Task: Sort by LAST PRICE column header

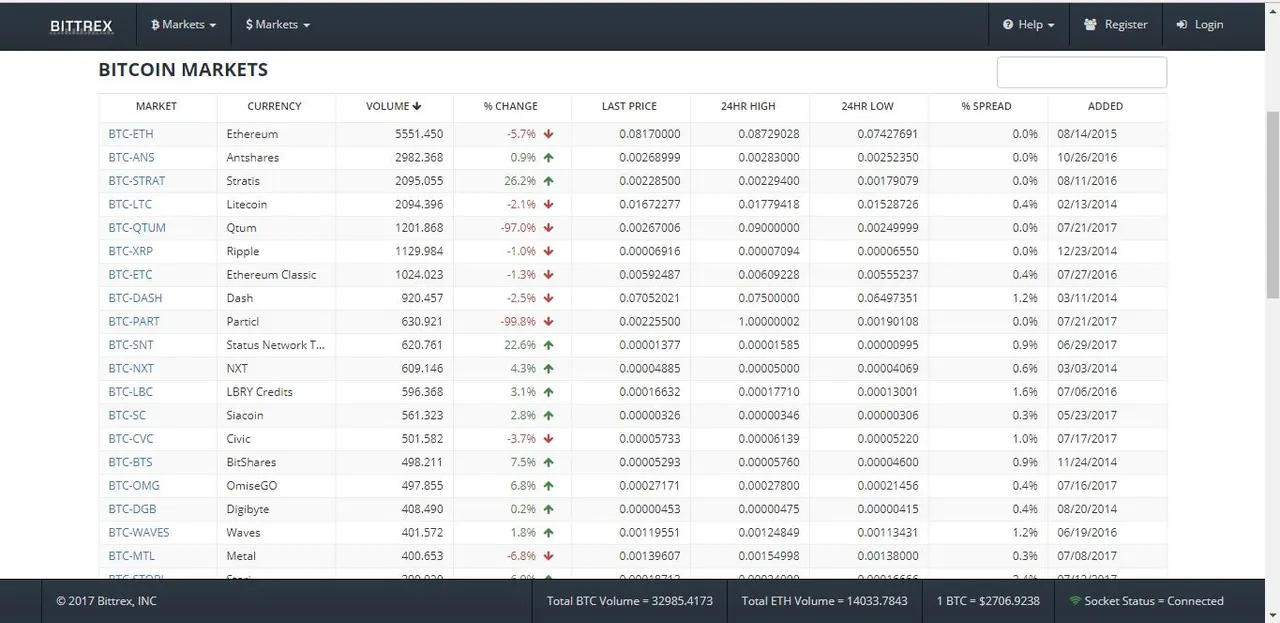Action: pos(629,106)
